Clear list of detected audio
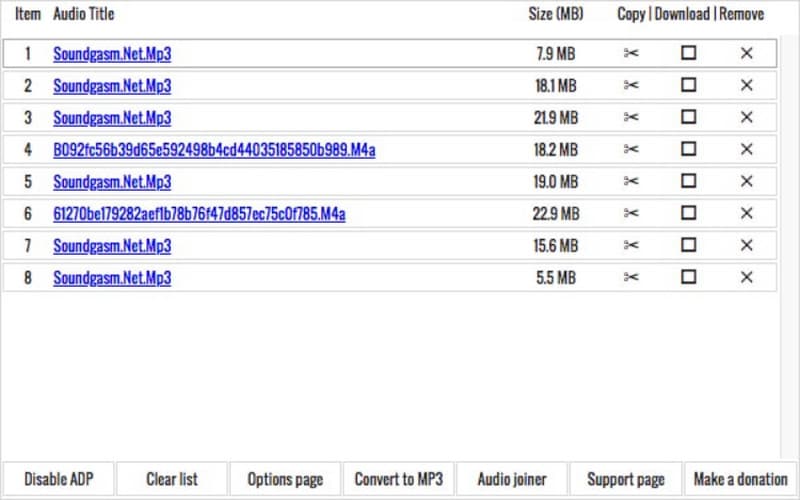 tap(172, 479)
